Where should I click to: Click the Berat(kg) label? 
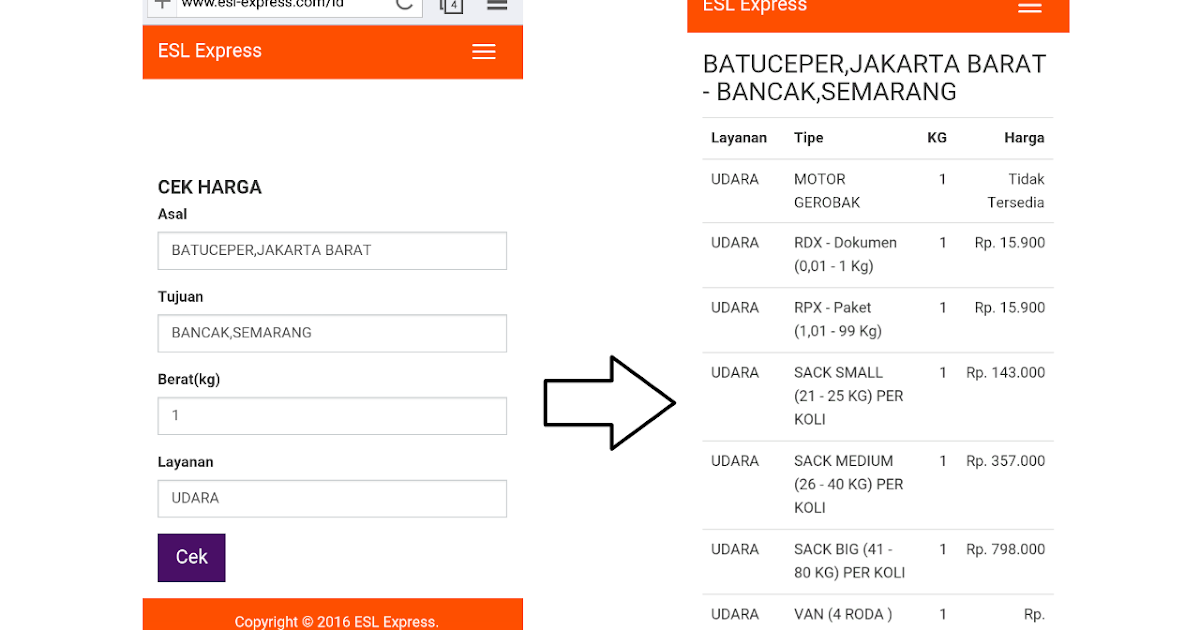click(x=189, y=379)
